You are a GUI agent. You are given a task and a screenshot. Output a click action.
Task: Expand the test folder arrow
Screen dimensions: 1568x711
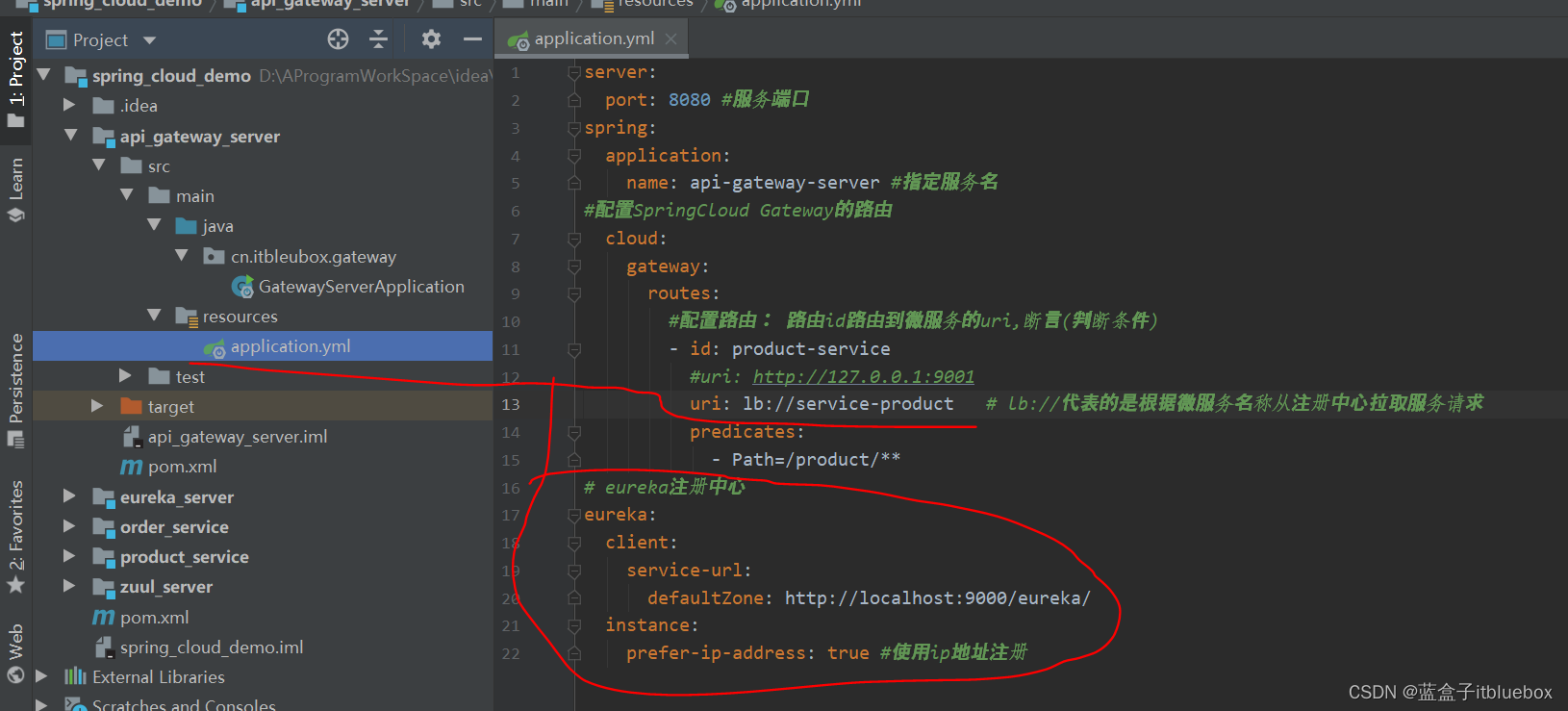[x=125, y=375]
